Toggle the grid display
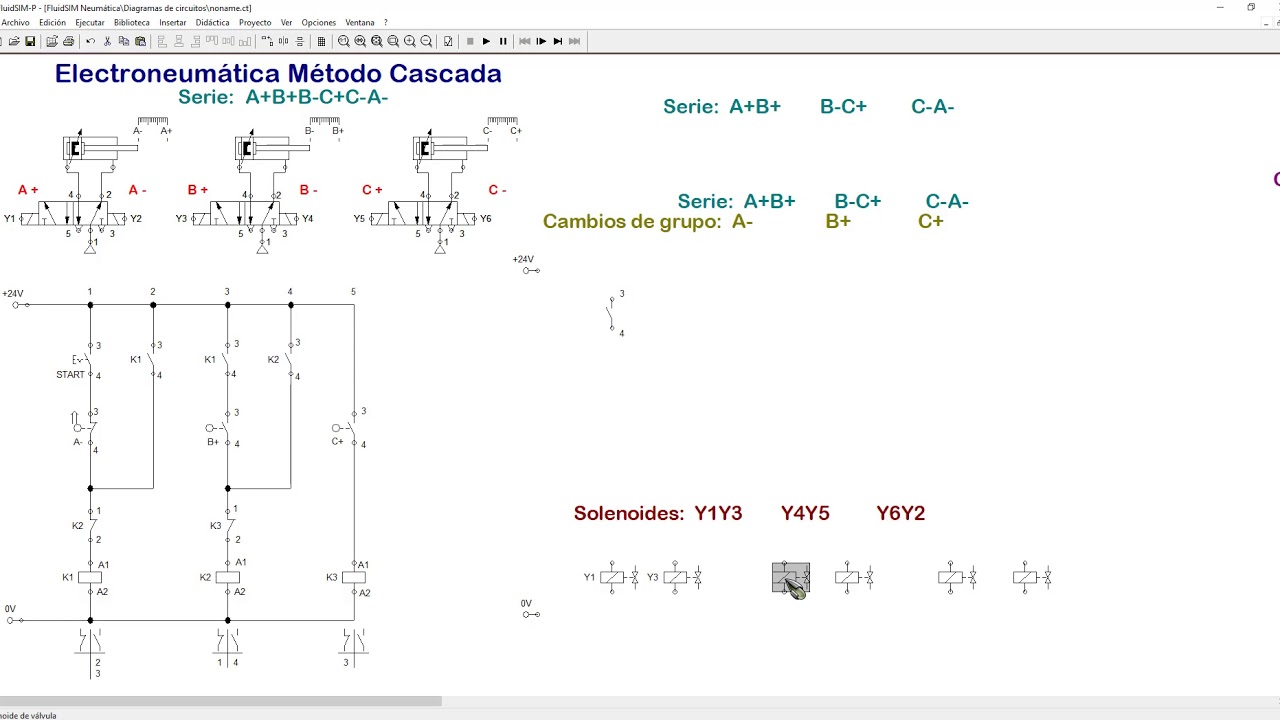The image size is (1280, 720). coord(321,41)
